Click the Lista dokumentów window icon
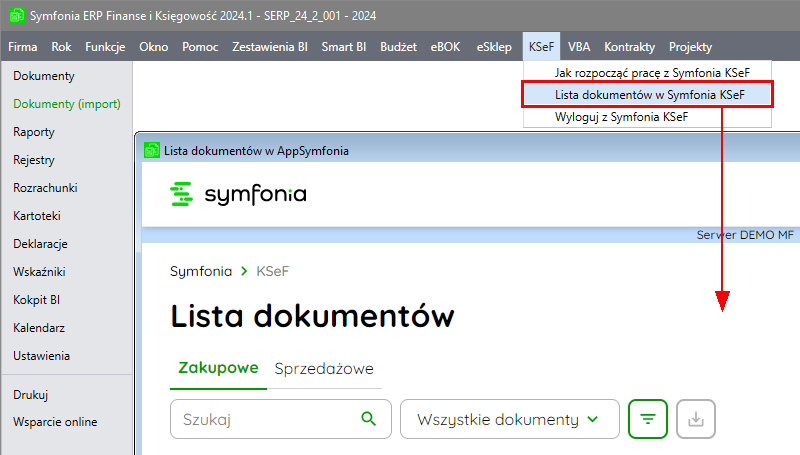This screenshot has width=800, height=455. 151,150
